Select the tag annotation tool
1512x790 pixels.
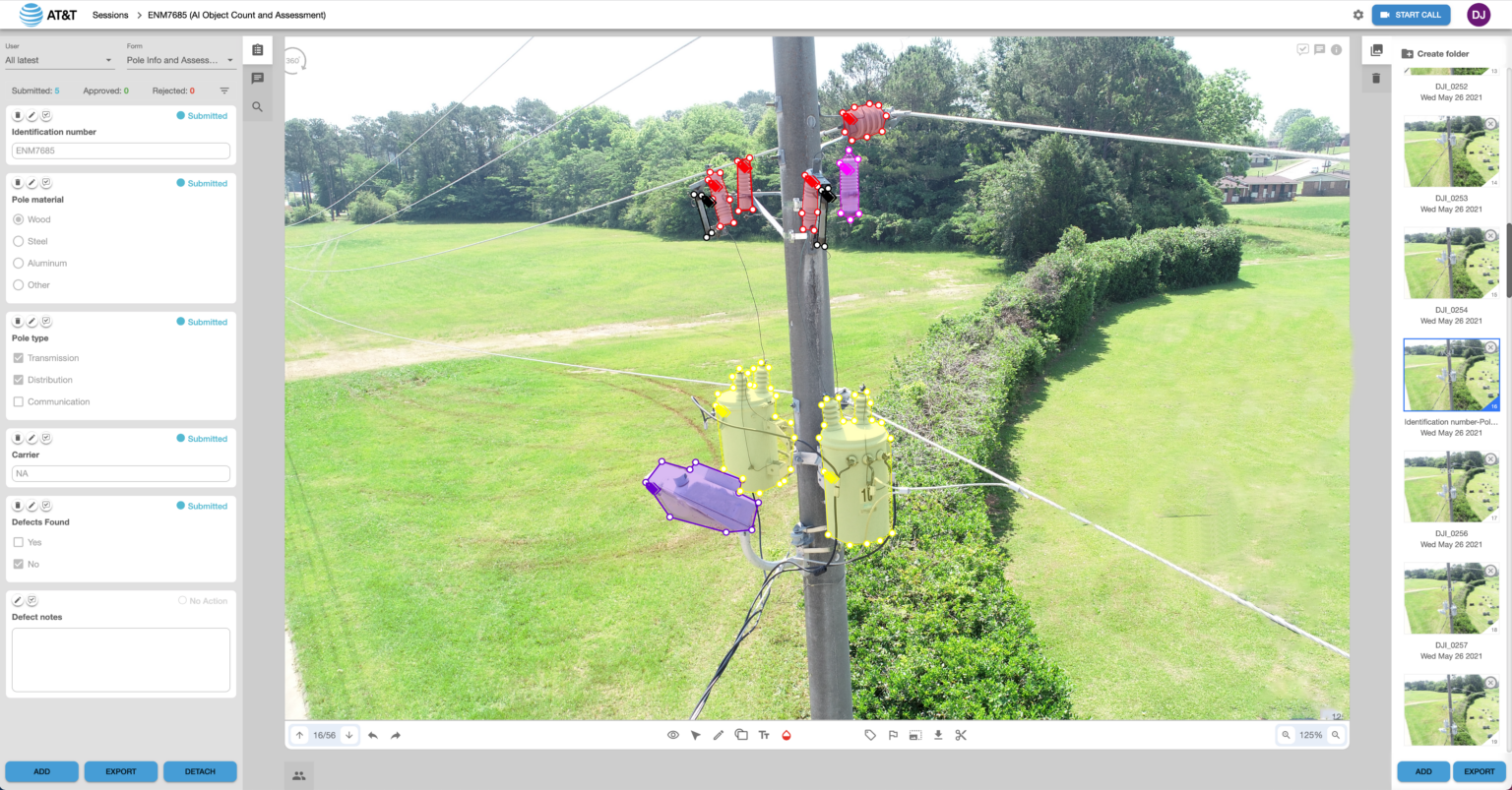coord(870,735)
